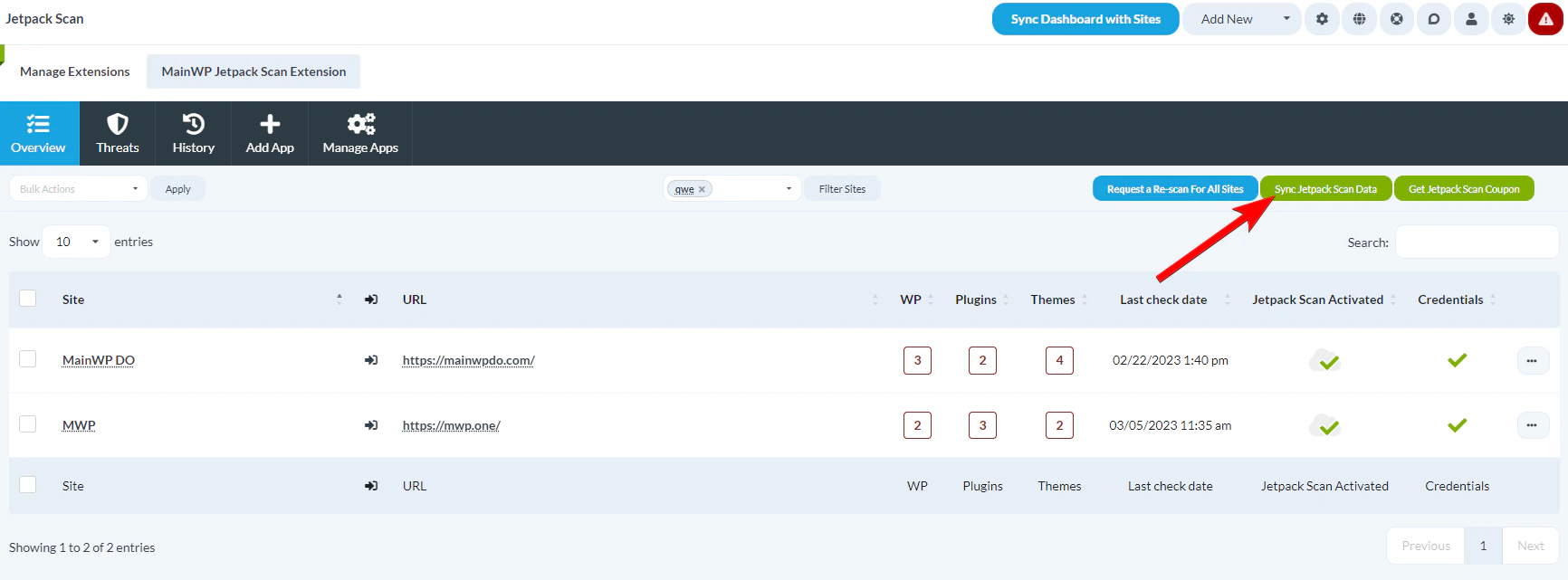Switch to Manage Extensions tab
This screenshot has height=580, width=1568.
(75, 71)
